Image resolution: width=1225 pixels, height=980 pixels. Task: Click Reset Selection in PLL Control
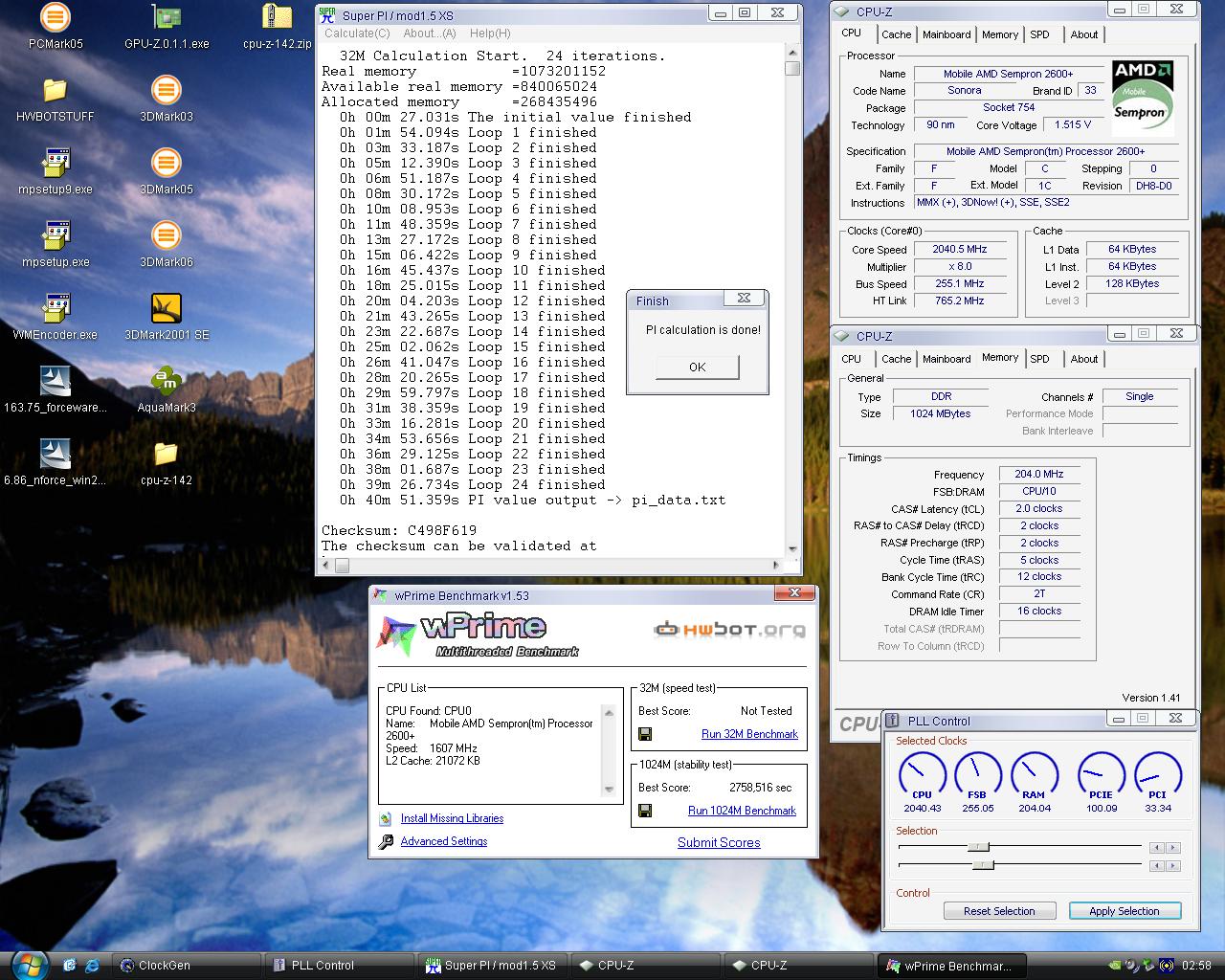(x=999, y=911)
